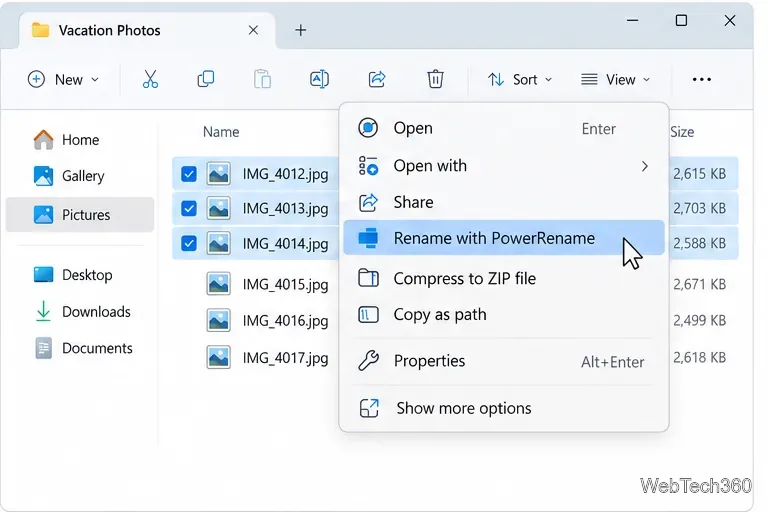Open Properties from context menu
The image size is (768, 512).
tap(504, 361)
